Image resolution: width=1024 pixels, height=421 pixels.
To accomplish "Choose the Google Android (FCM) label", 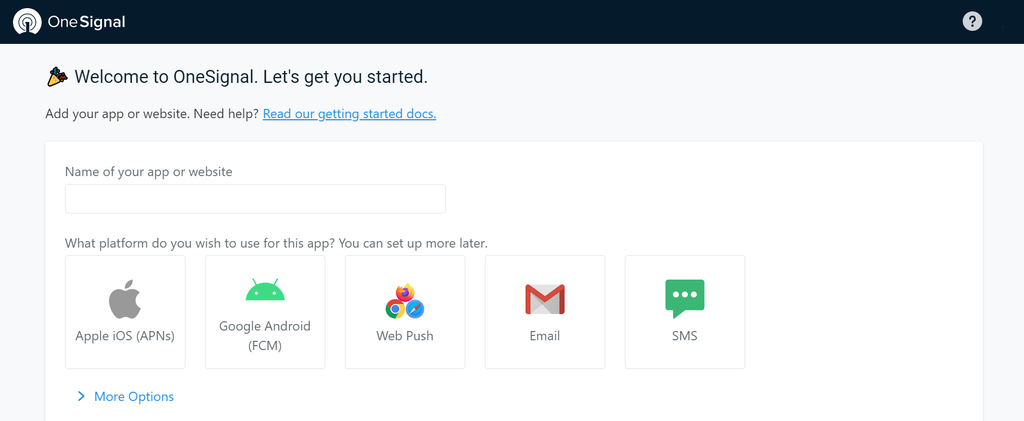I will click(x=265, y=336).
